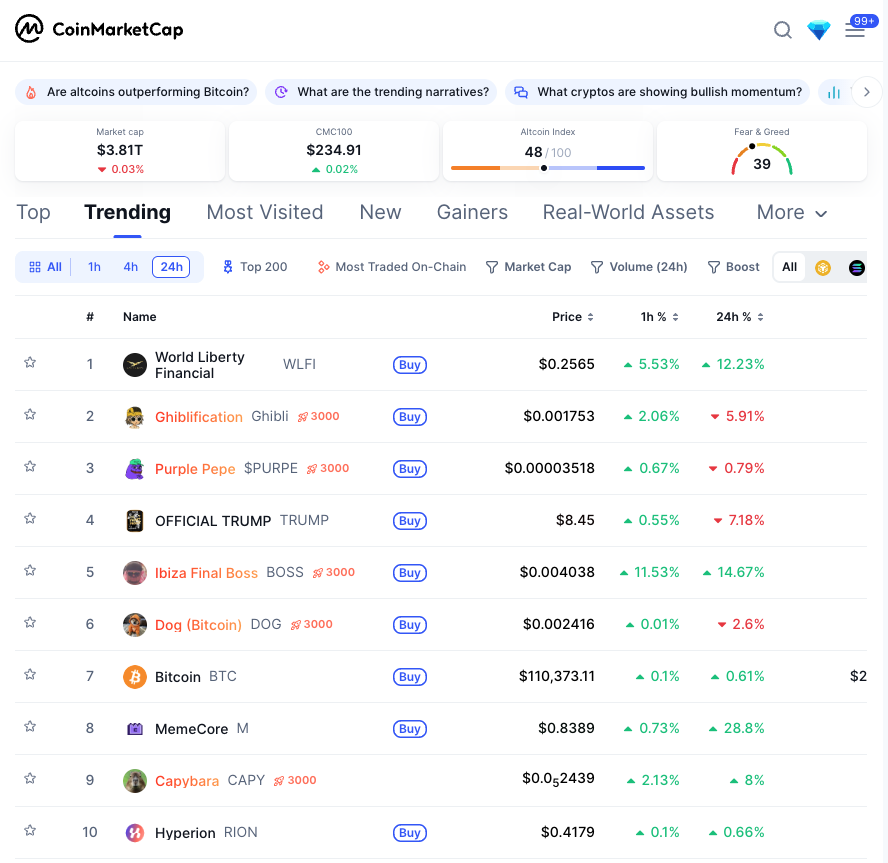Favorite World Liberty Financial with the star
Viewport: 888px width, 863px height.
coord(30,362)
